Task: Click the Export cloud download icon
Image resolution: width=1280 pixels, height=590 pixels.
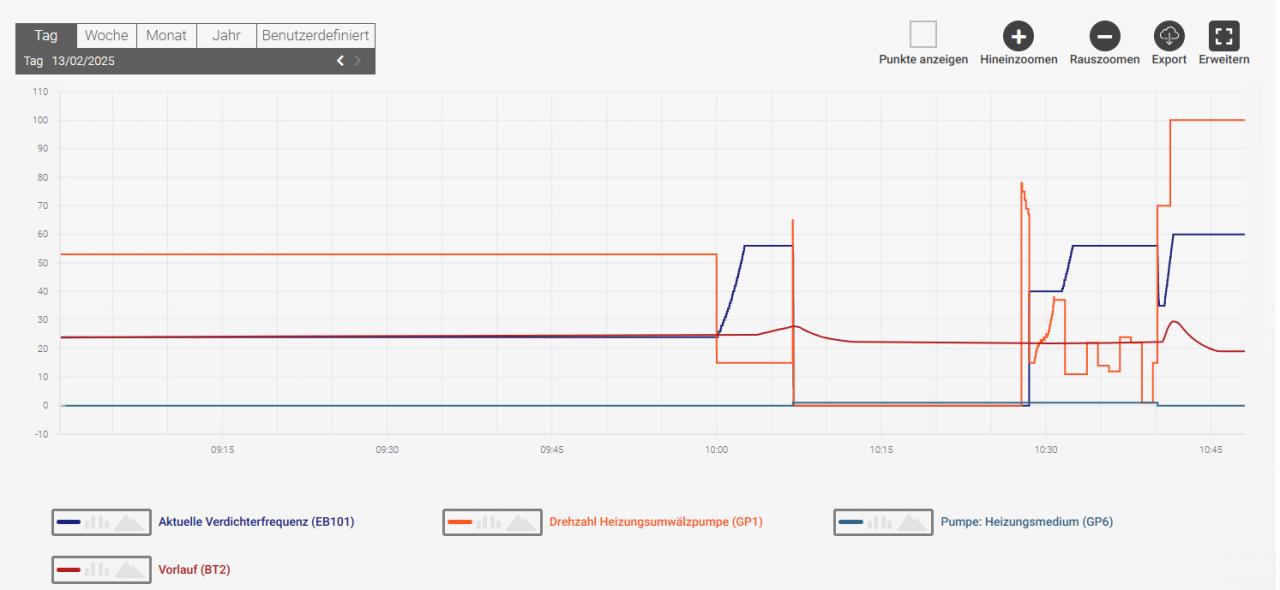Action: coord(1168,35)
